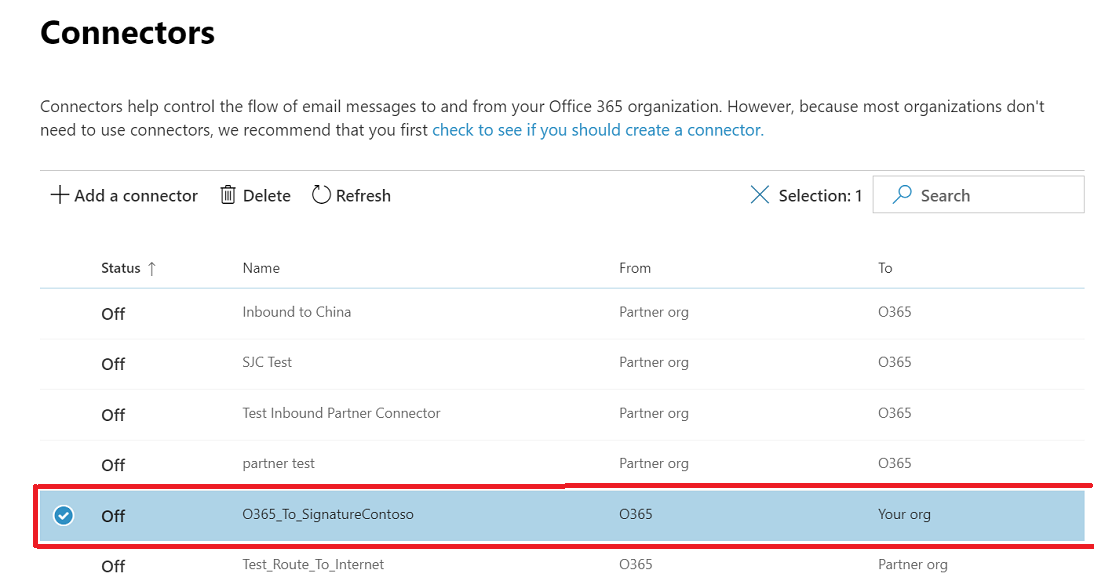
Task: Click the Selection: 1 indicator text
Action: tap(820, 196)
